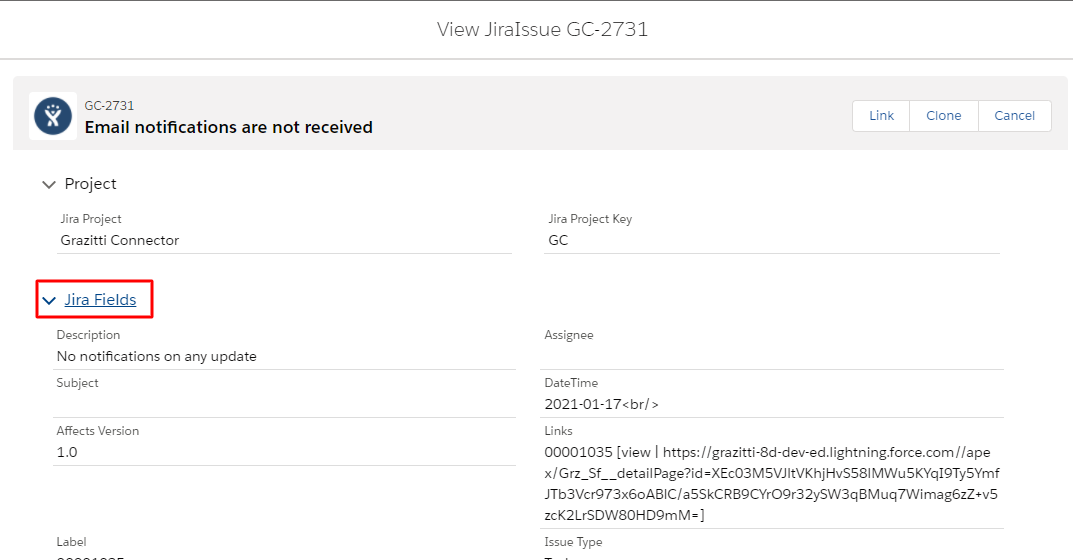1073x560 pixels.
Task: Click the empty Assignee field
Action: click(x=772, y=357)
